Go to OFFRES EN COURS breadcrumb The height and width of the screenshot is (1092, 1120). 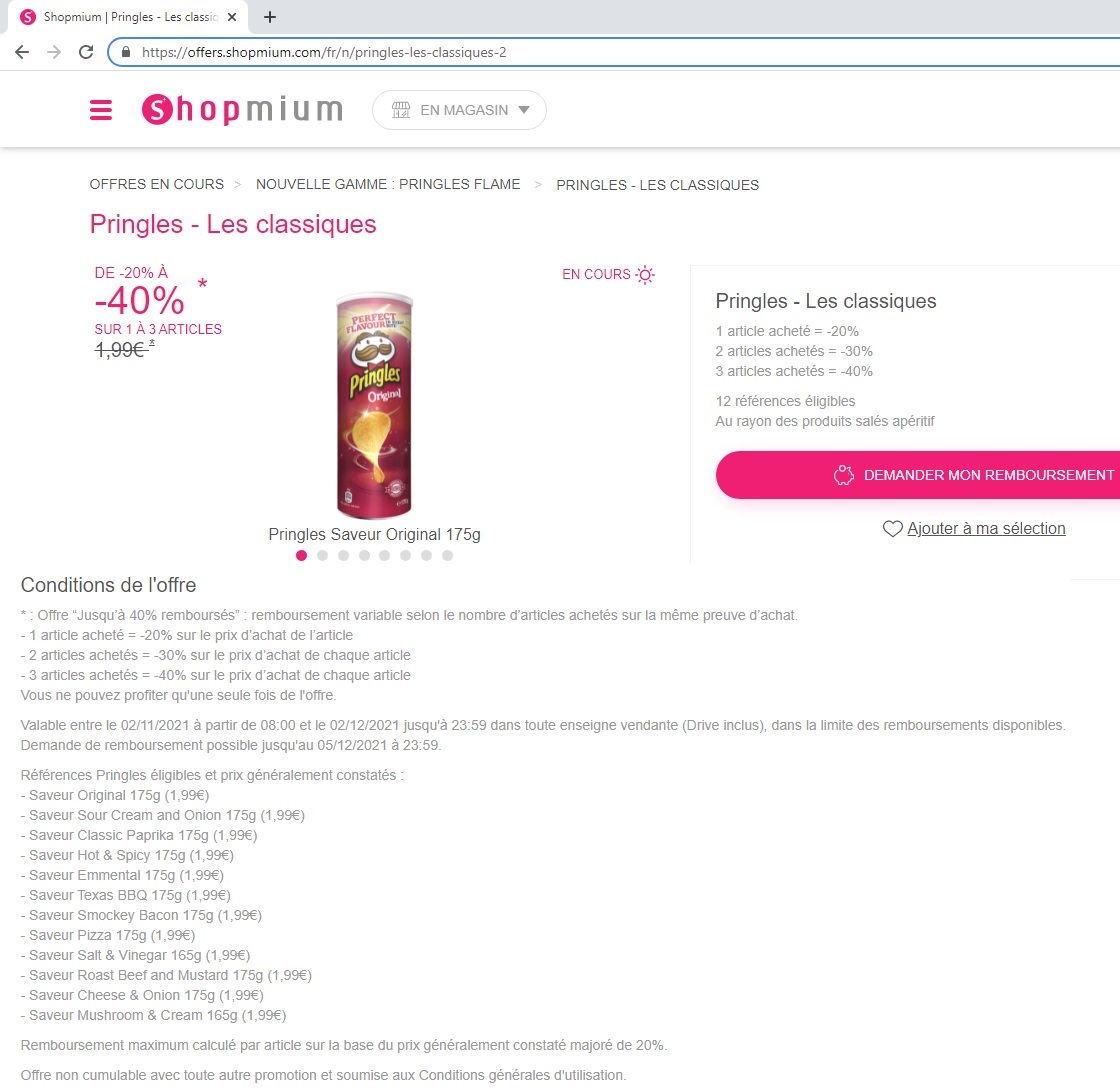(156, 184)
